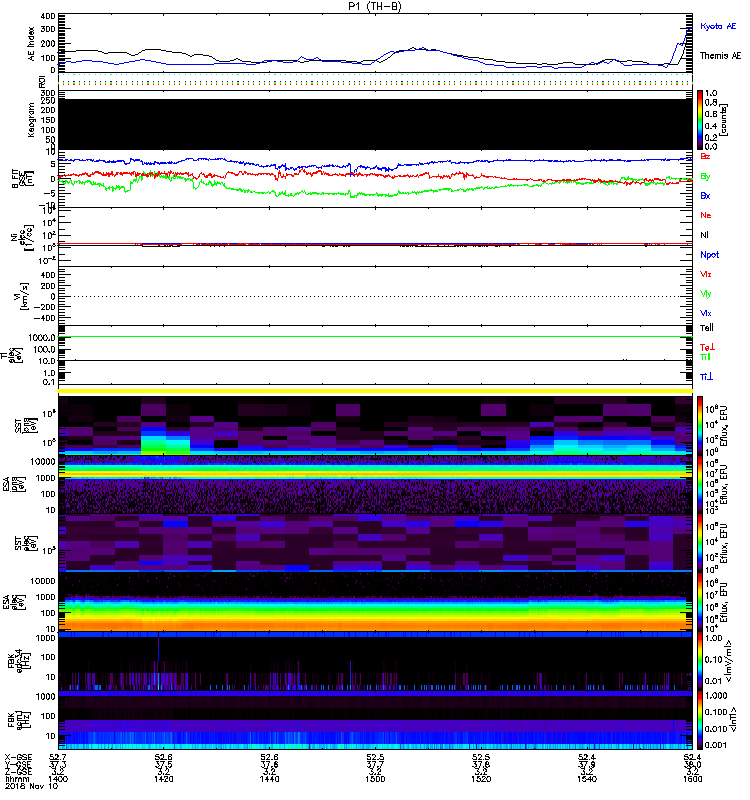Click the "2018 Nov 10" date label

coord(31,786)
